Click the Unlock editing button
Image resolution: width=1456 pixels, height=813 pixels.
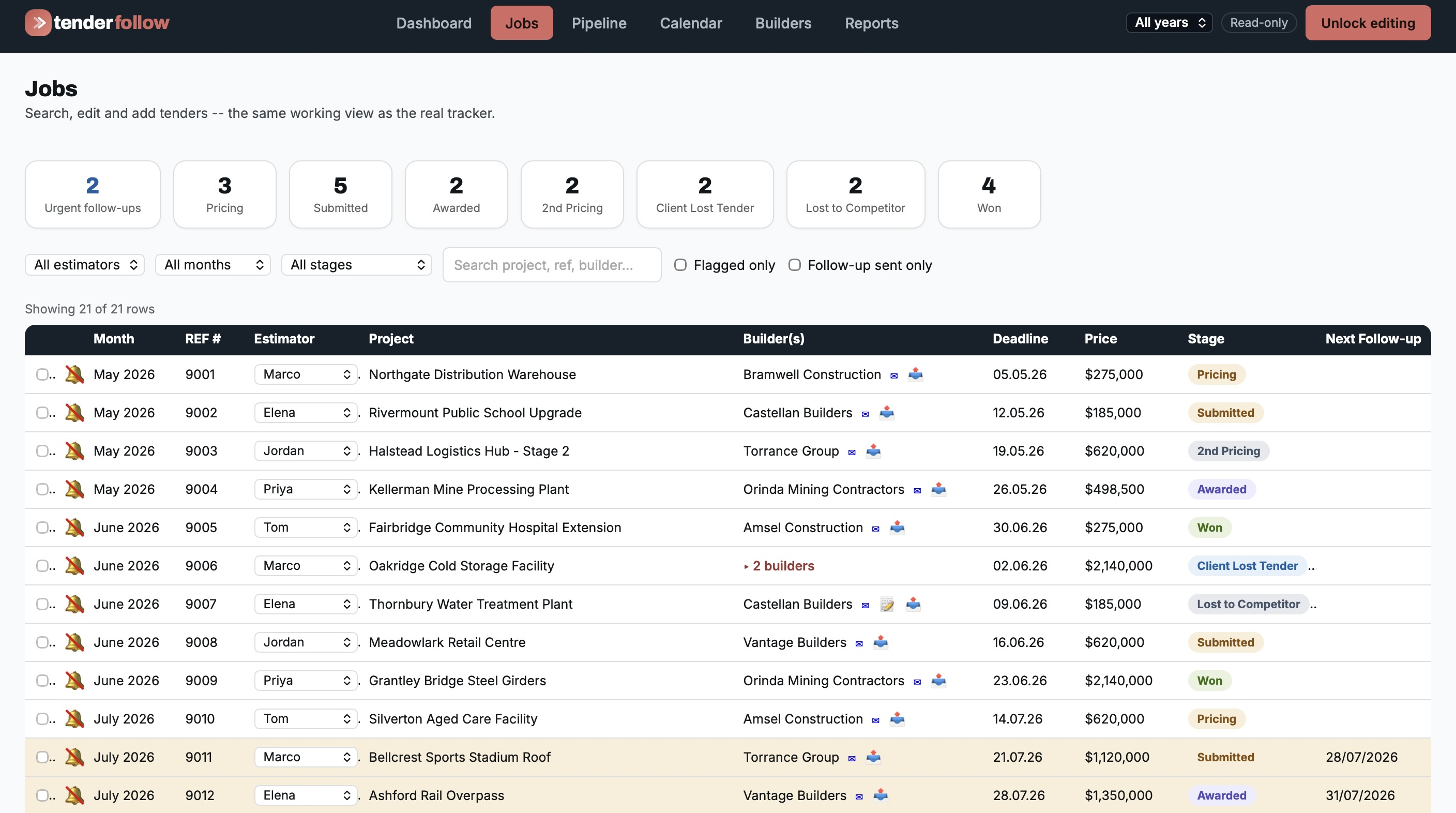pyautogui.click(x=1368, y=23)
